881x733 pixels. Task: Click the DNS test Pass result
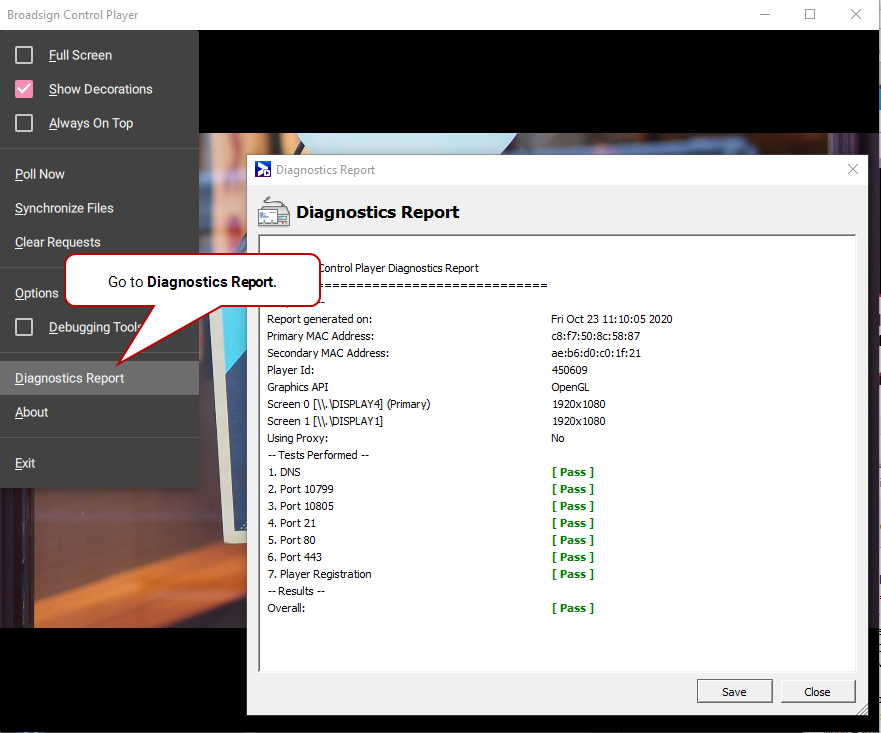coord(573,472)
